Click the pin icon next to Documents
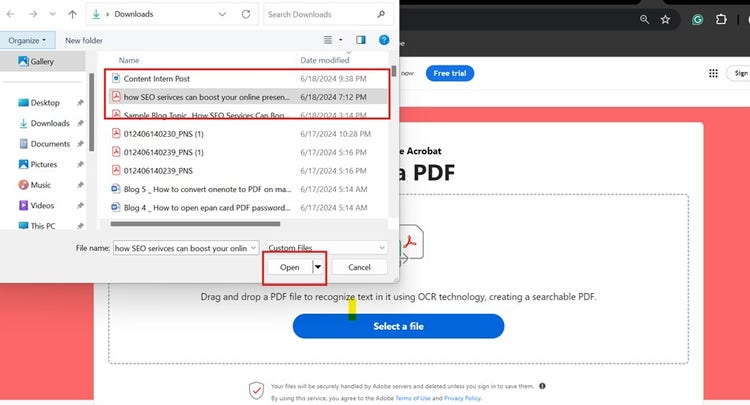Image resolution: width=750 pixels, height=405 pixels. [80, 143]
